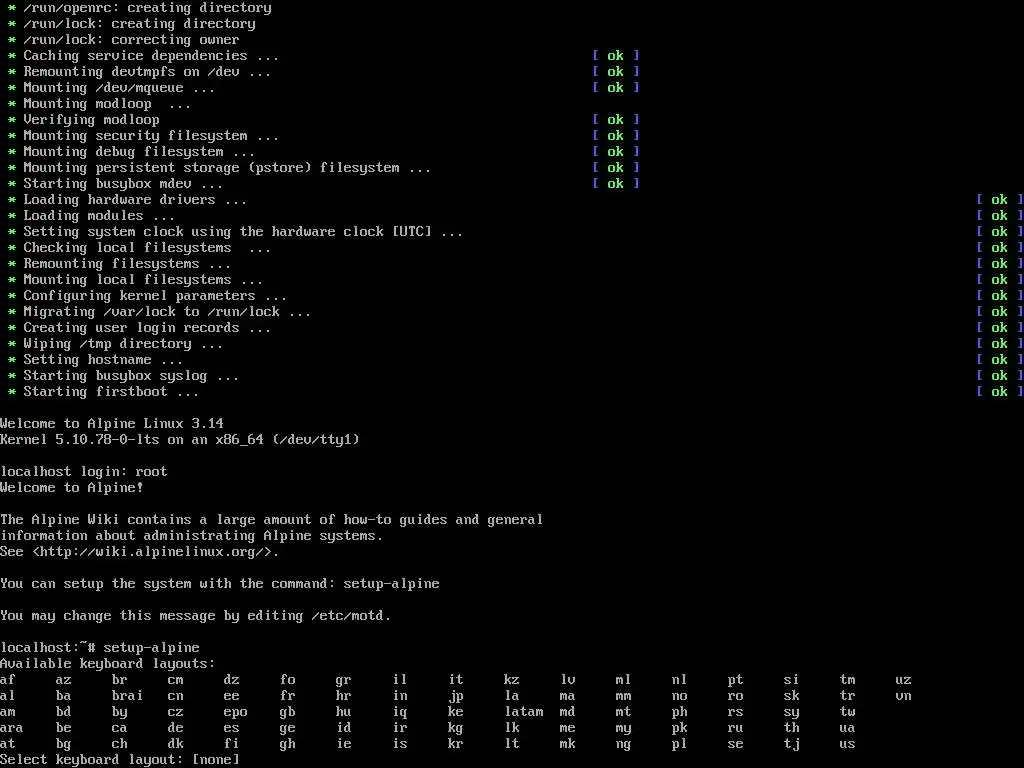Viewport: 1024px width, 768px height.
Task: Click ok status beside Loading hardware drivers
Action: point(999,200)
